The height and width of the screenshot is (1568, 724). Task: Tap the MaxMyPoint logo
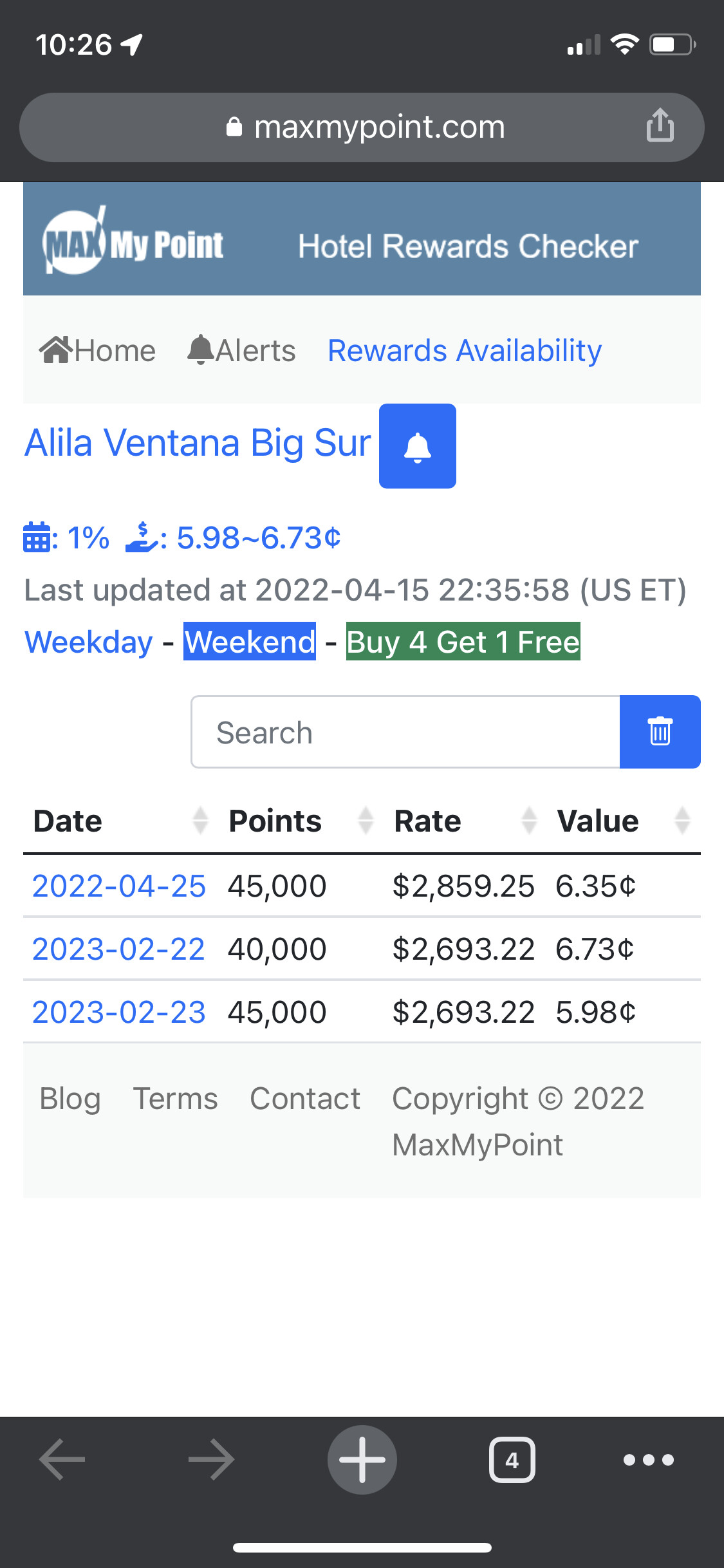[133, 243]
